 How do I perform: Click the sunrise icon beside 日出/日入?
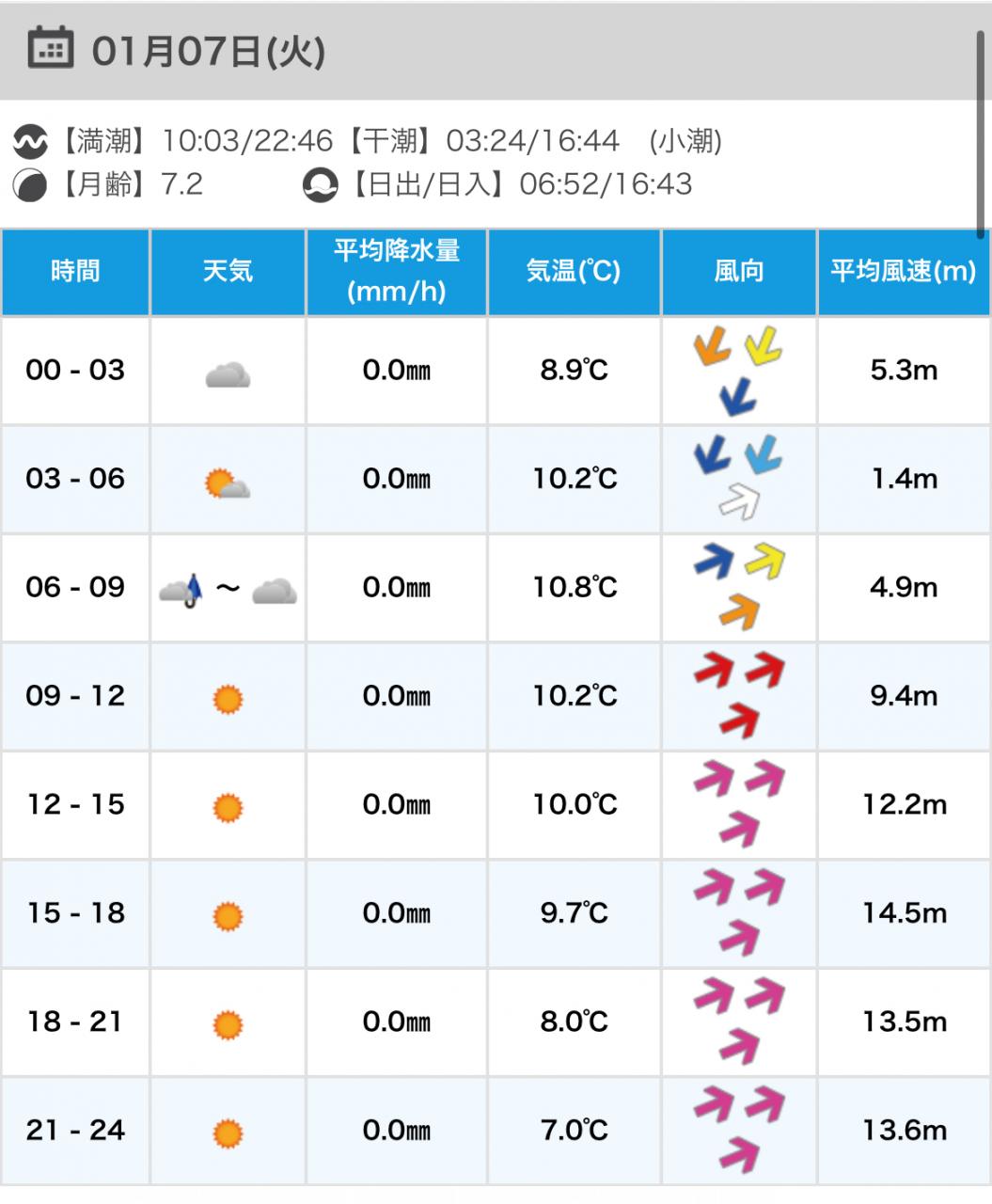tap(320, 184)
